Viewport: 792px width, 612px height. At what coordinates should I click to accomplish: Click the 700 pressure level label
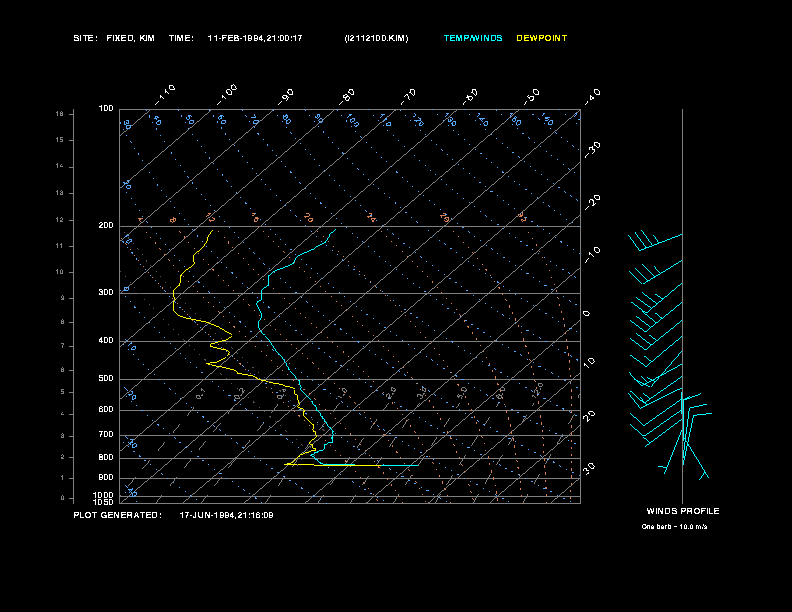click(106, 434)
